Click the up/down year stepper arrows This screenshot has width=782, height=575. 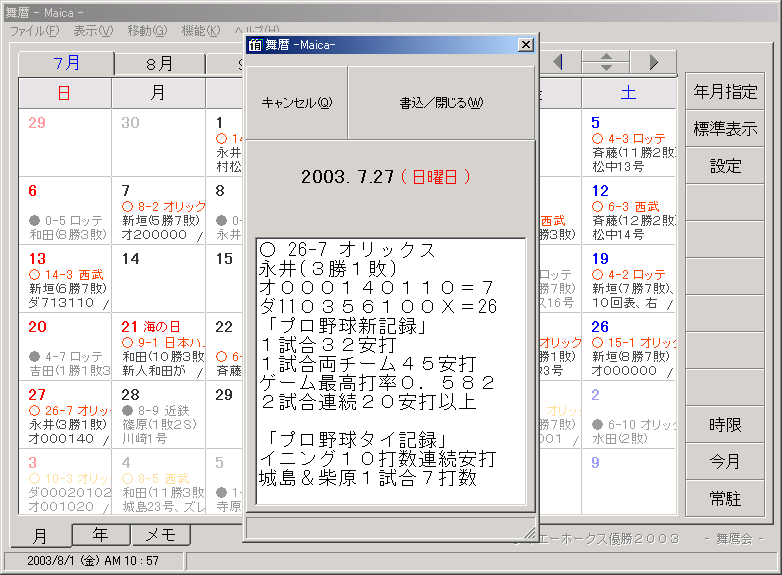click(x=605, y=62)
